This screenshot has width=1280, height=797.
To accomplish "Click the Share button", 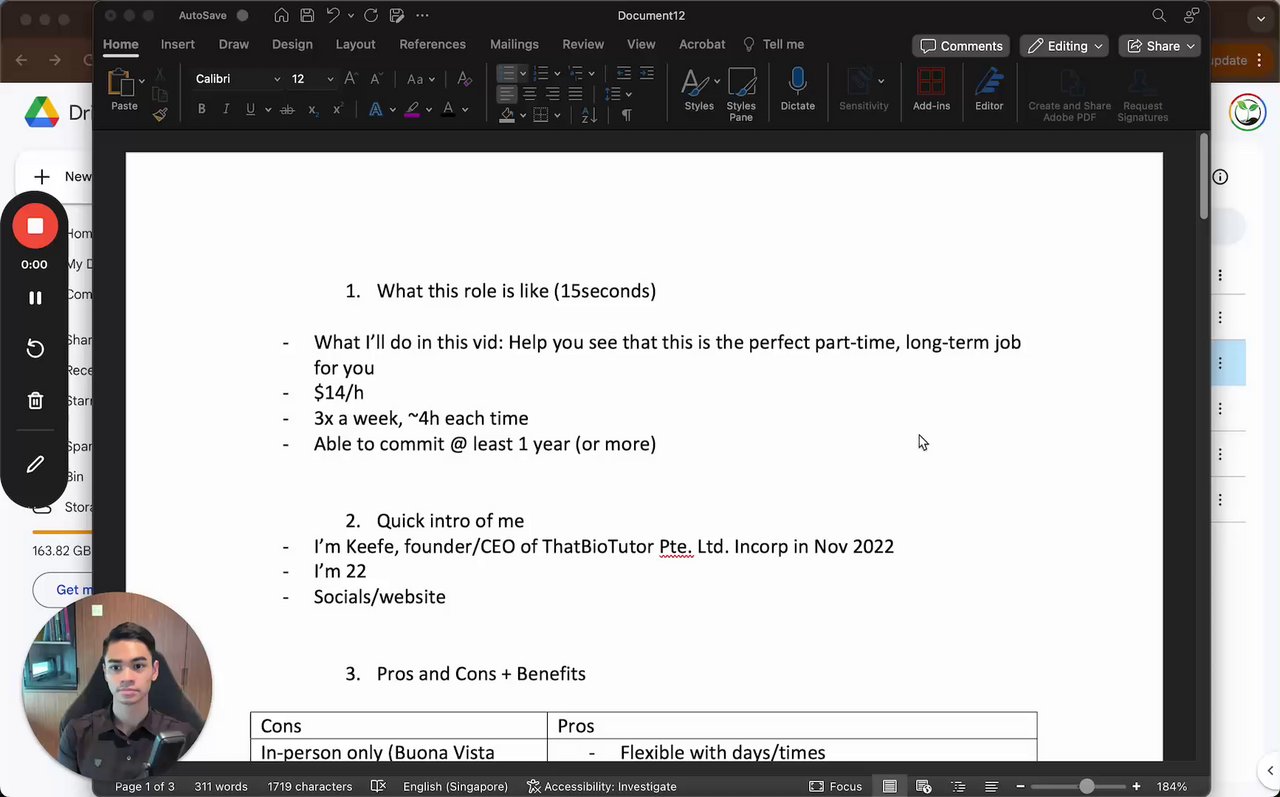I will [x=1160, y=46].
